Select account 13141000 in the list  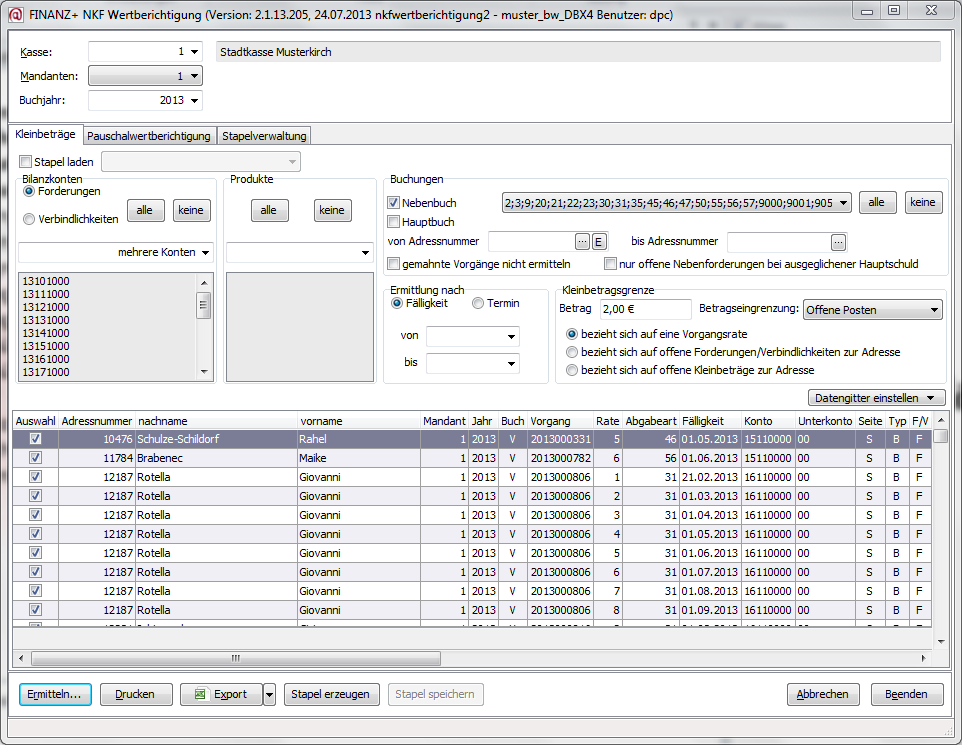(x=46, y=333)
